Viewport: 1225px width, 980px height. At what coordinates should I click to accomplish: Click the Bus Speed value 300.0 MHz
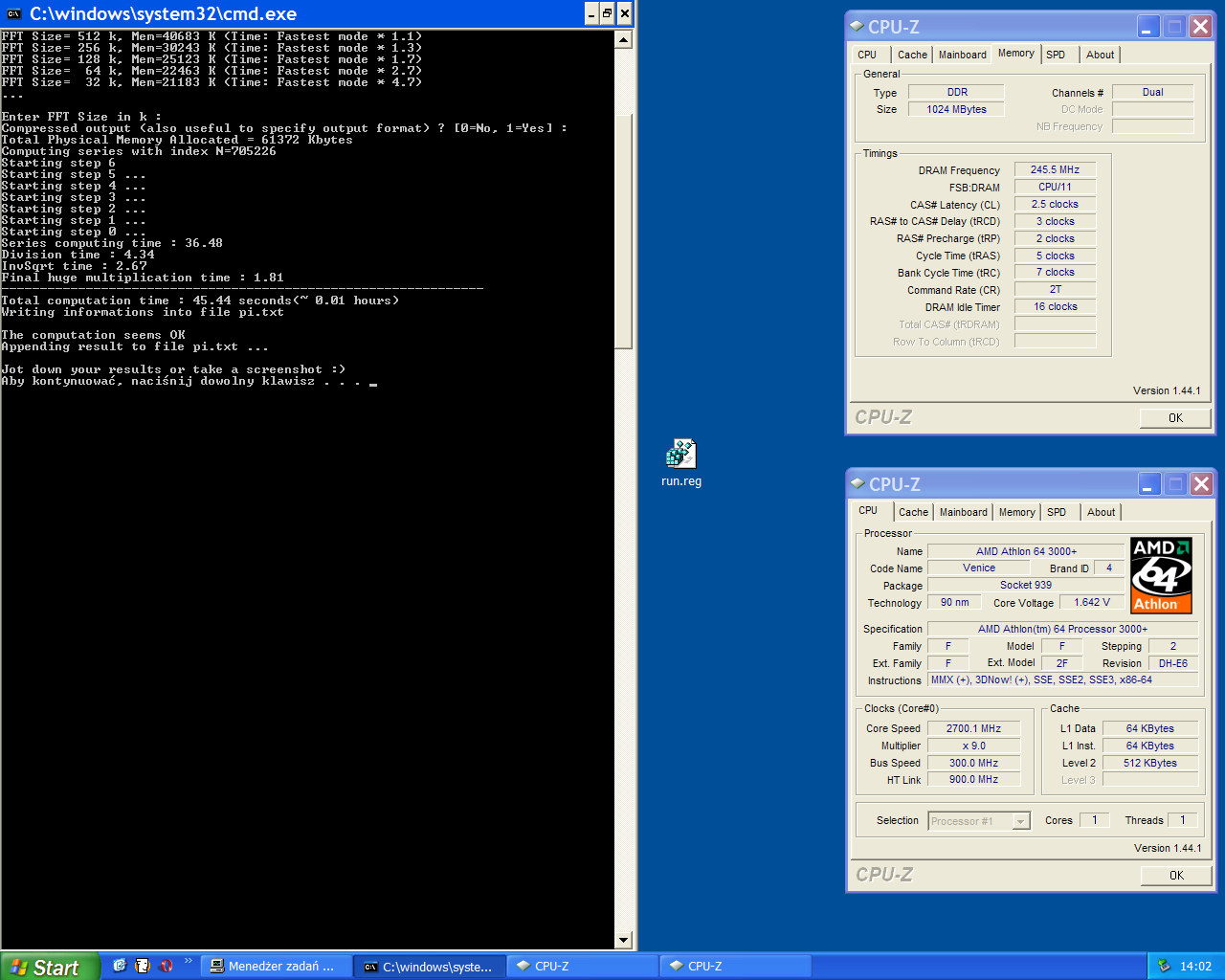[x=973, y=763]
